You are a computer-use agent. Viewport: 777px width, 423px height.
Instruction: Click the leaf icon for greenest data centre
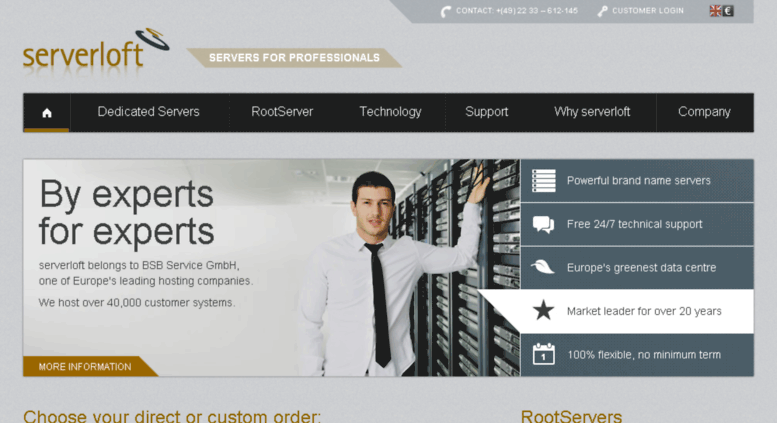pyautogui.click(x=543, y=267)
